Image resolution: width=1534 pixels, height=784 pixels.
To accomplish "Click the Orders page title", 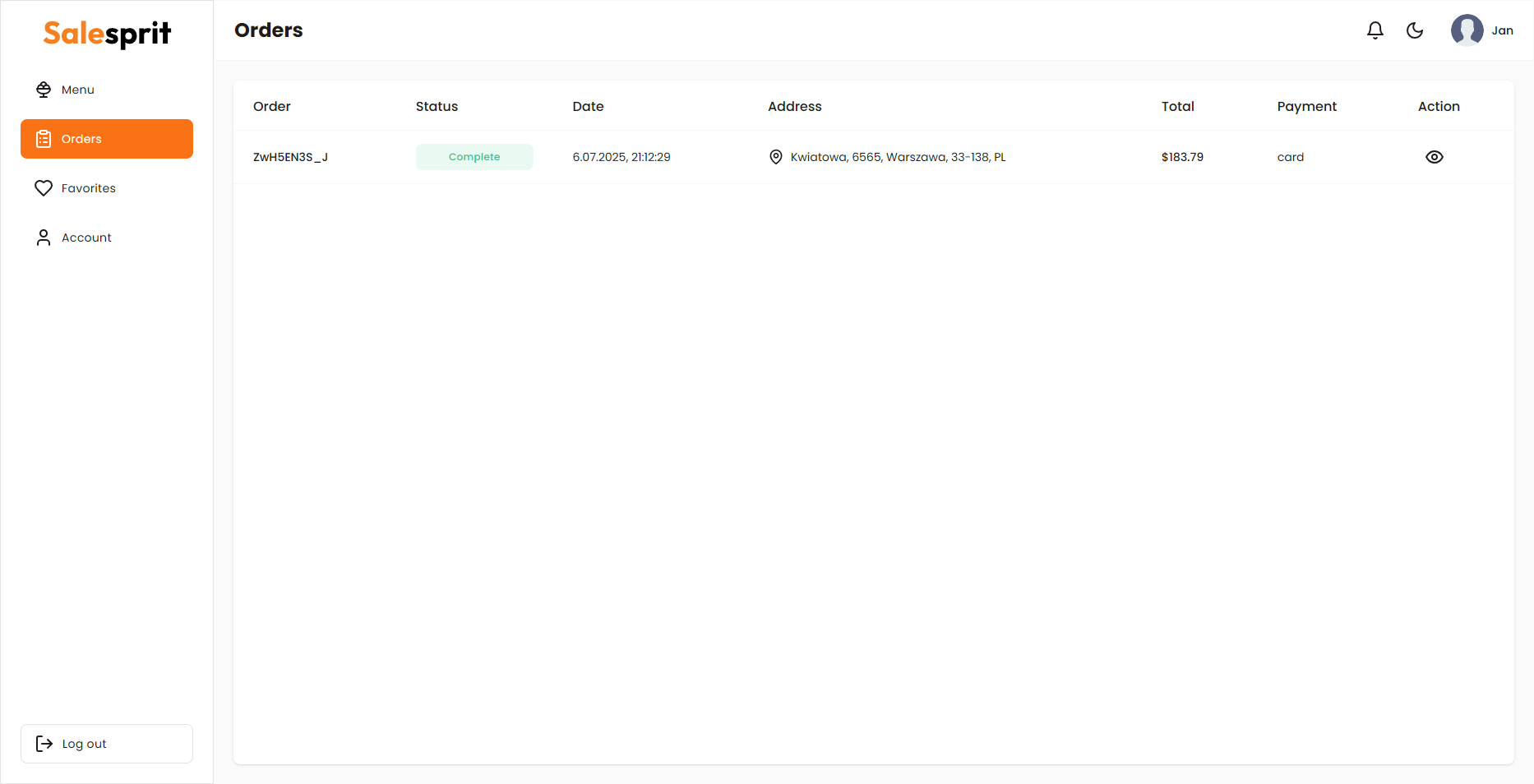I will coord(269,30).
